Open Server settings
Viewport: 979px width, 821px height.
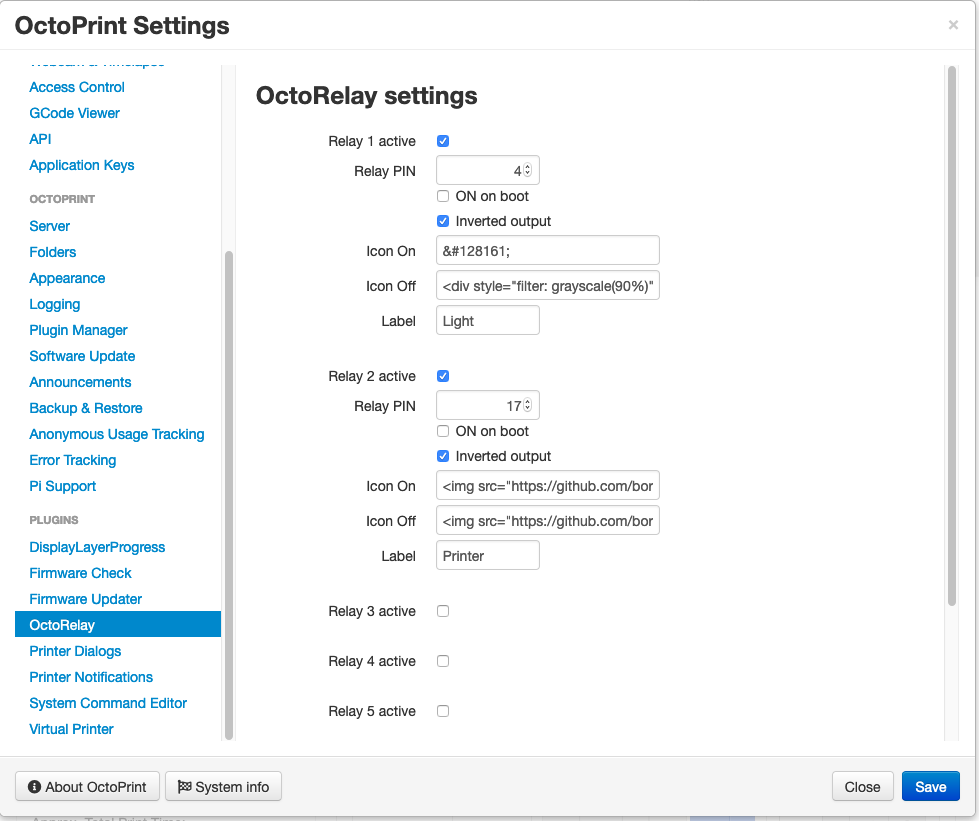[x=49, y=226]
